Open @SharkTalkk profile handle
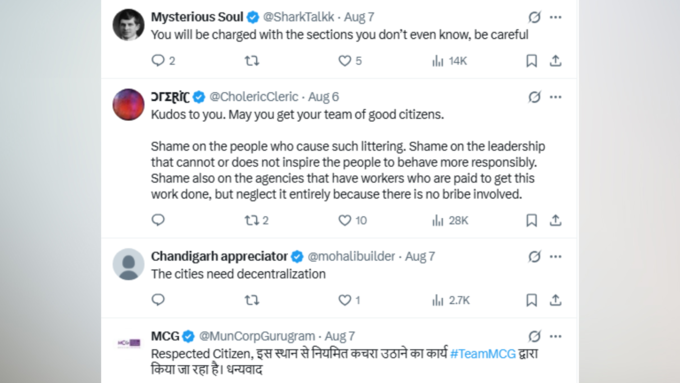The height and width of the screenshot is (383, 680). click(298, 17)
